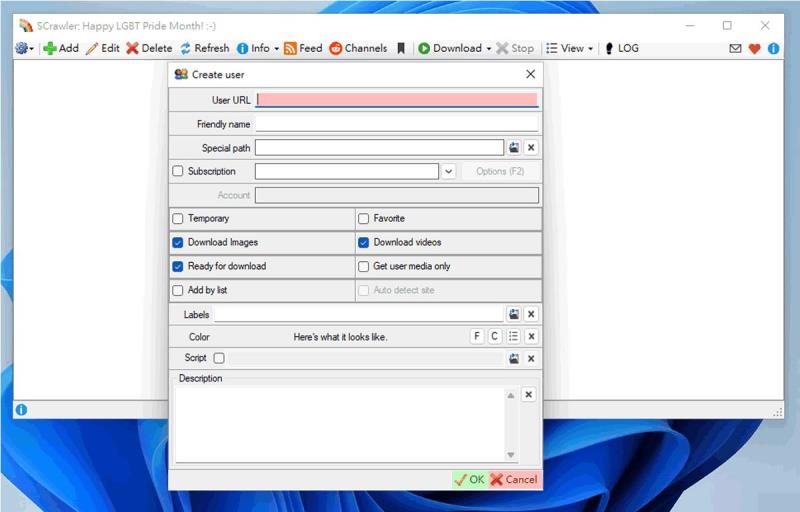Browse for Special path folder
Screen dimensions: 800x512
[514, 147]
